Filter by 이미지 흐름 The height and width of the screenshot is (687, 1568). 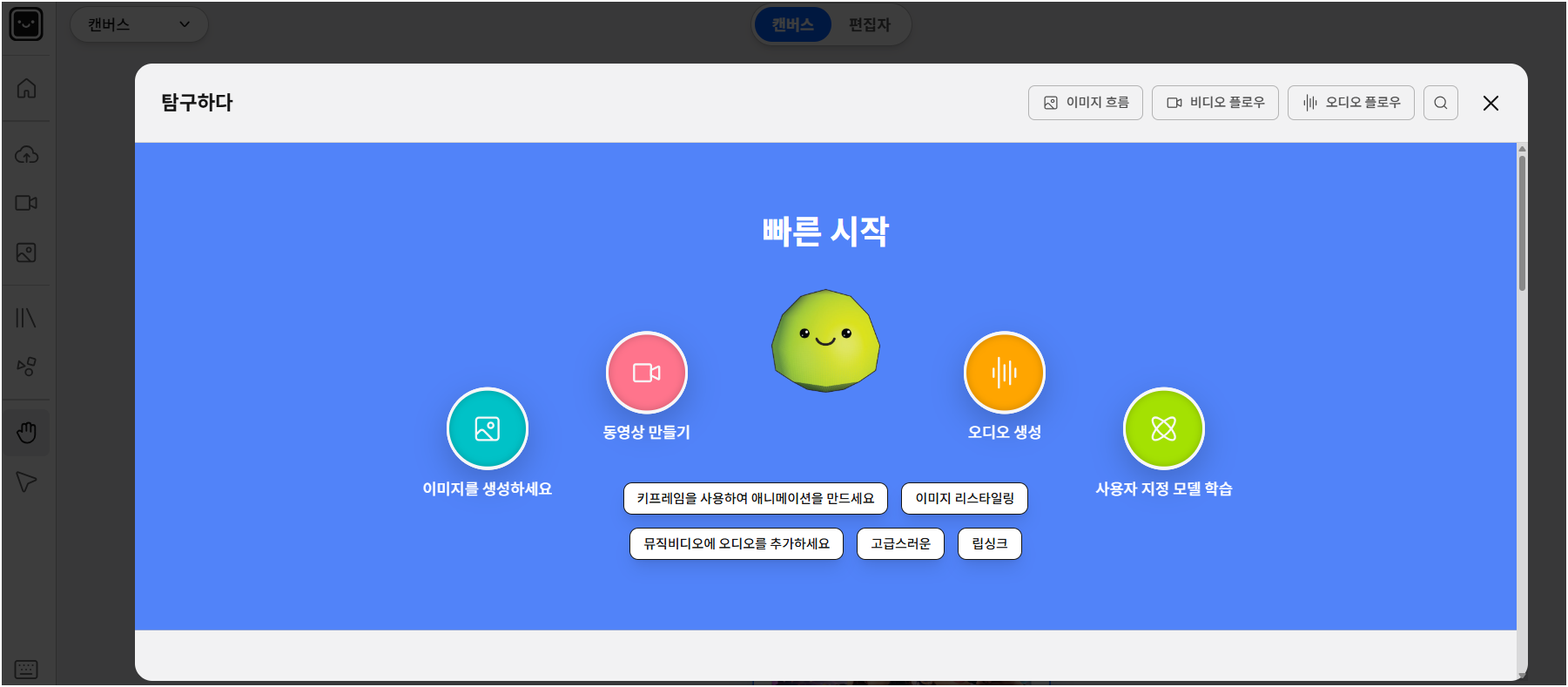coord(1086,103)
